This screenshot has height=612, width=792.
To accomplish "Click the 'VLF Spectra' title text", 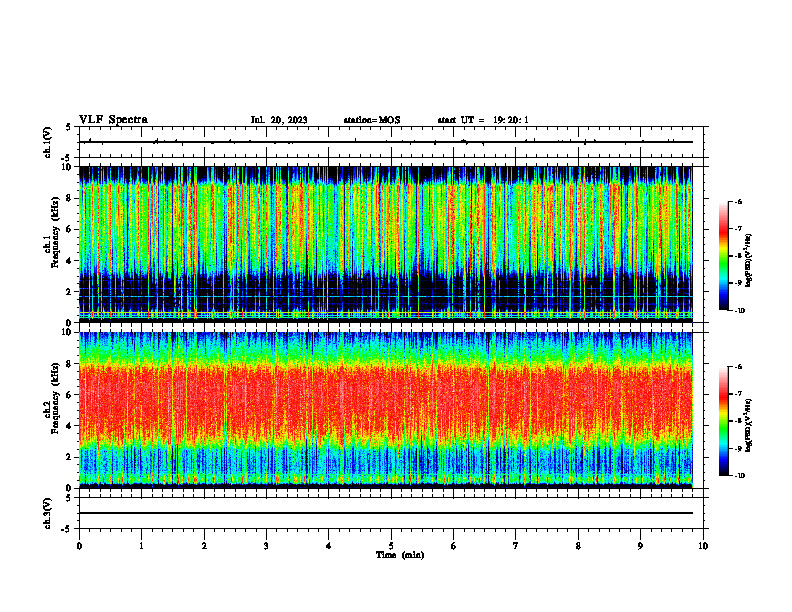I will 113,120.
